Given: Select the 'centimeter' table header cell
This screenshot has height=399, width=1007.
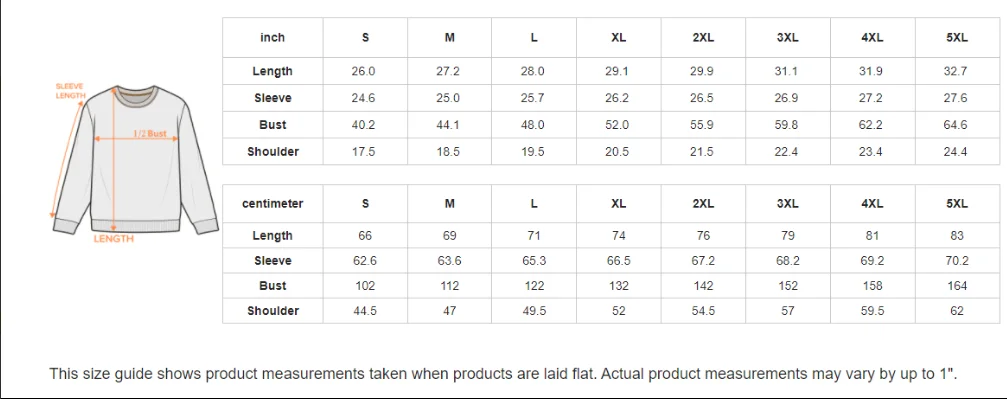Looking at the screenshot, I should click(272, 203).
